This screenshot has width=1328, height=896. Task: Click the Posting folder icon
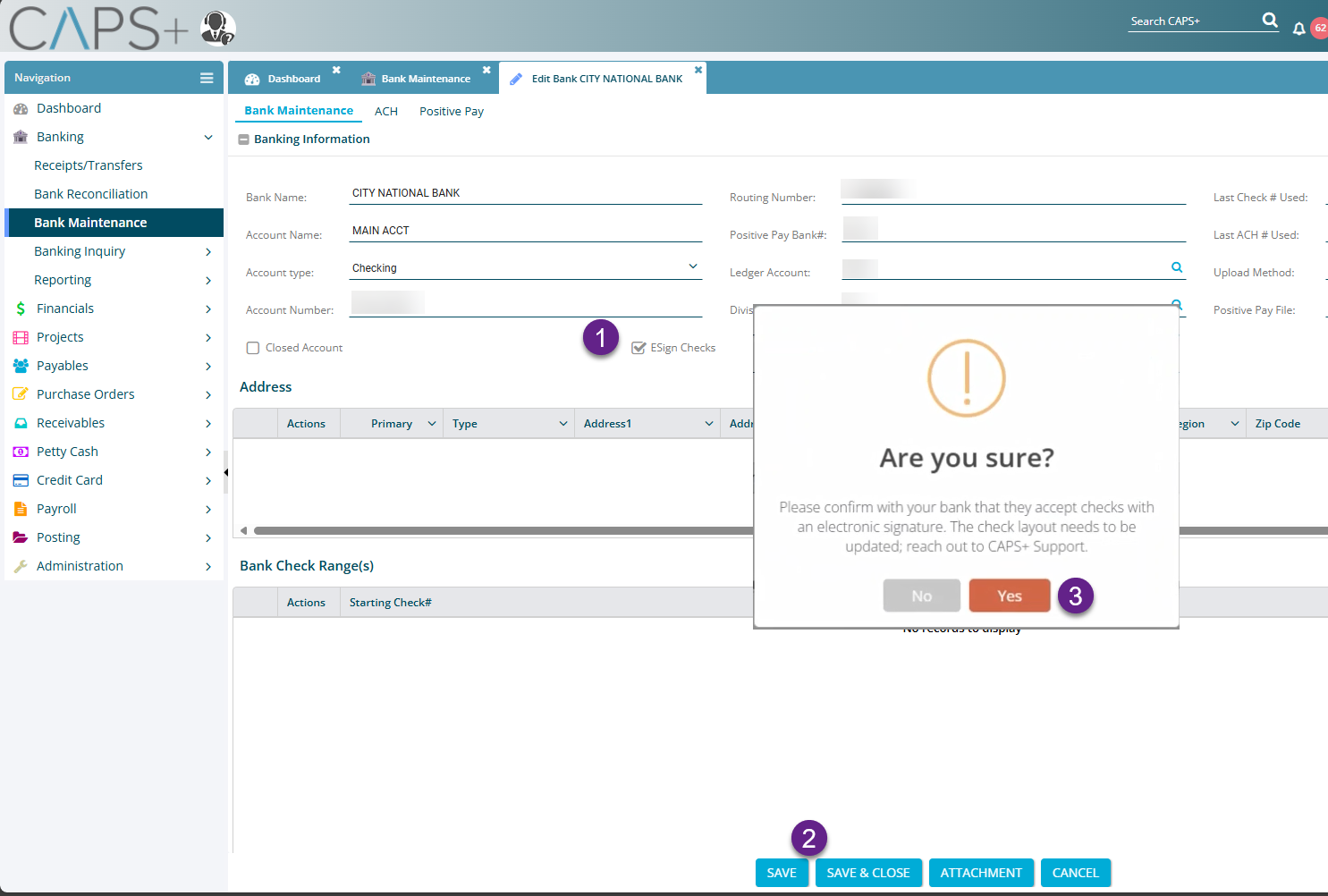tap(21, 537)
